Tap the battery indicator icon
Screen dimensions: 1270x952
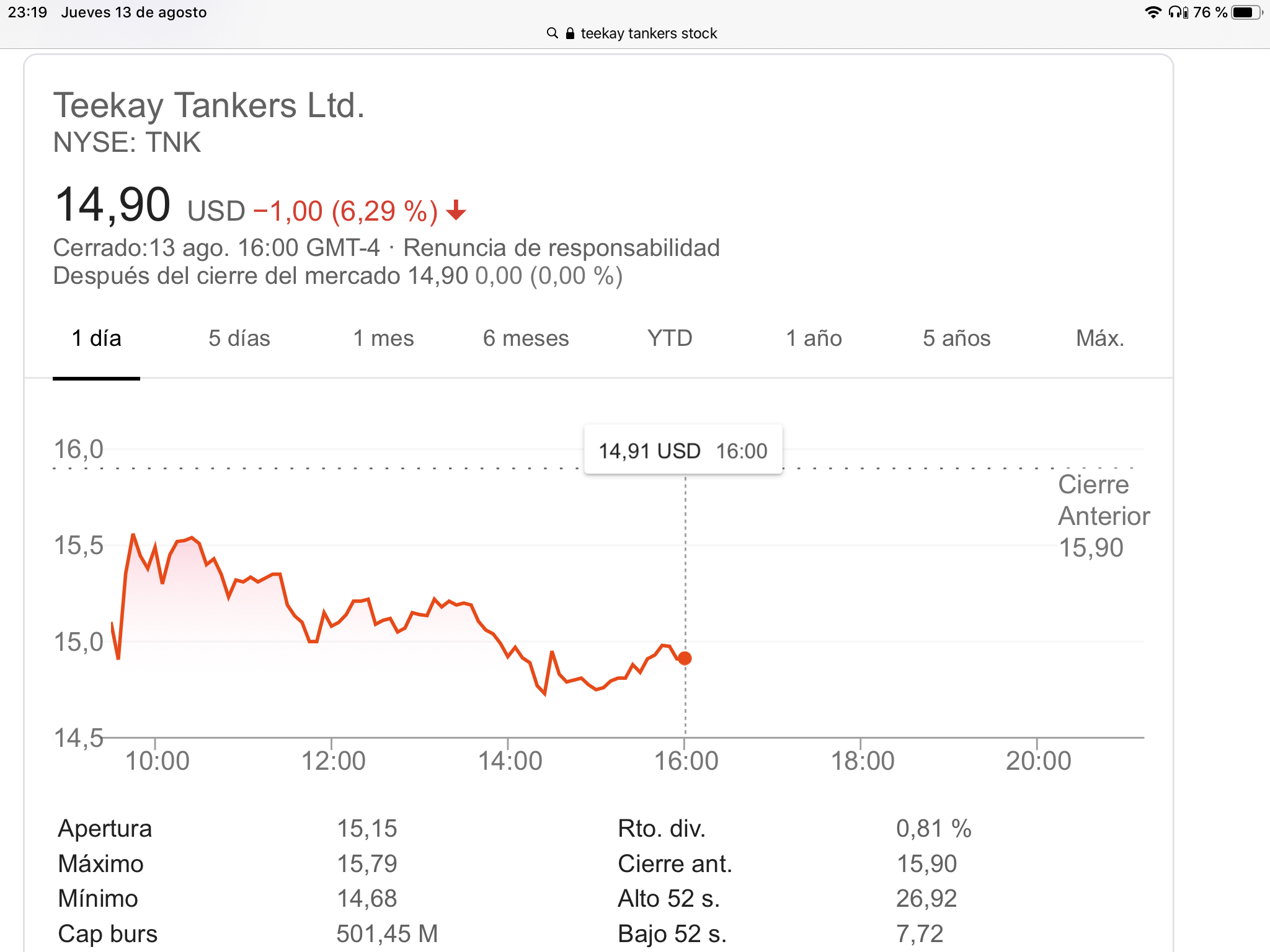coord(1246,12)
